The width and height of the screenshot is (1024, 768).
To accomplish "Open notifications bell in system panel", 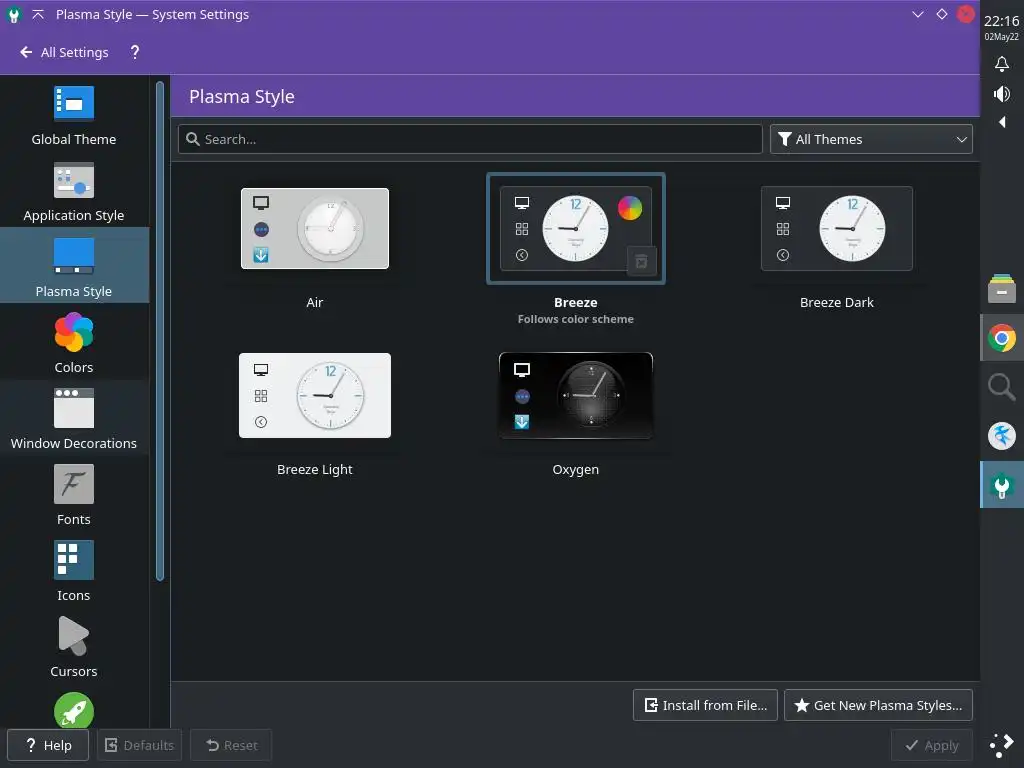I will [1001, 64].
